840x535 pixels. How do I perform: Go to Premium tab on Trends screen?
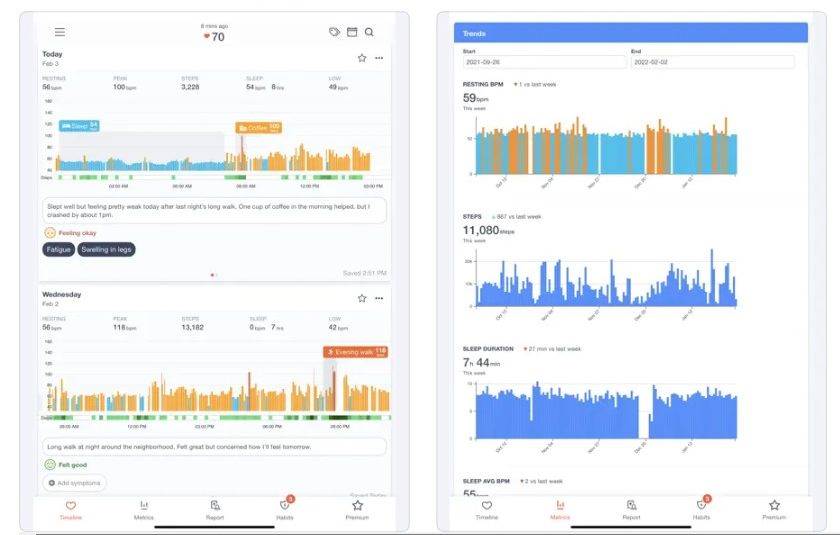pos(773,508)
